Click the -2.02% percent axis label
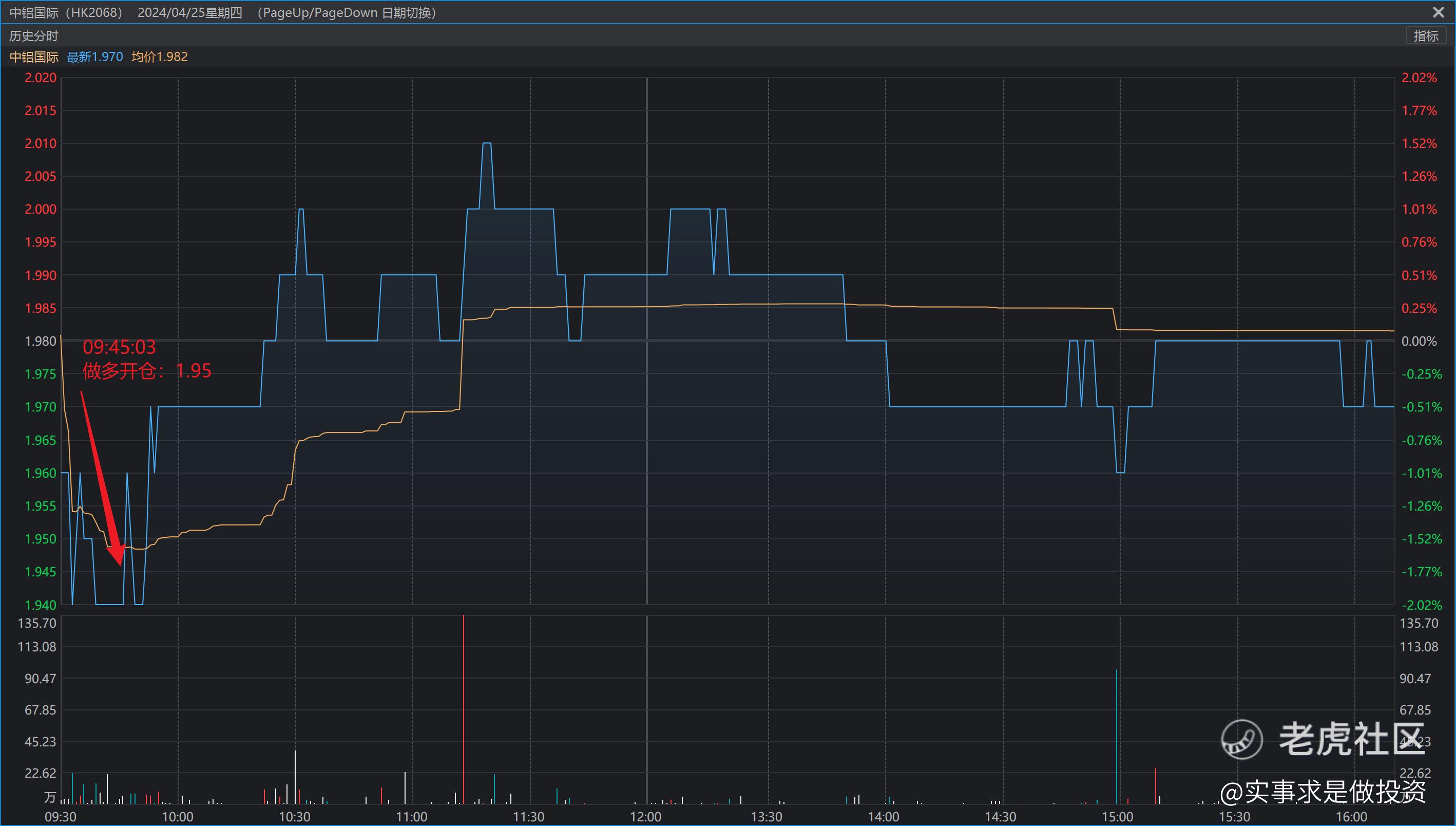The height and width of the screenshot is (826, 1456). pos(1422,605)
